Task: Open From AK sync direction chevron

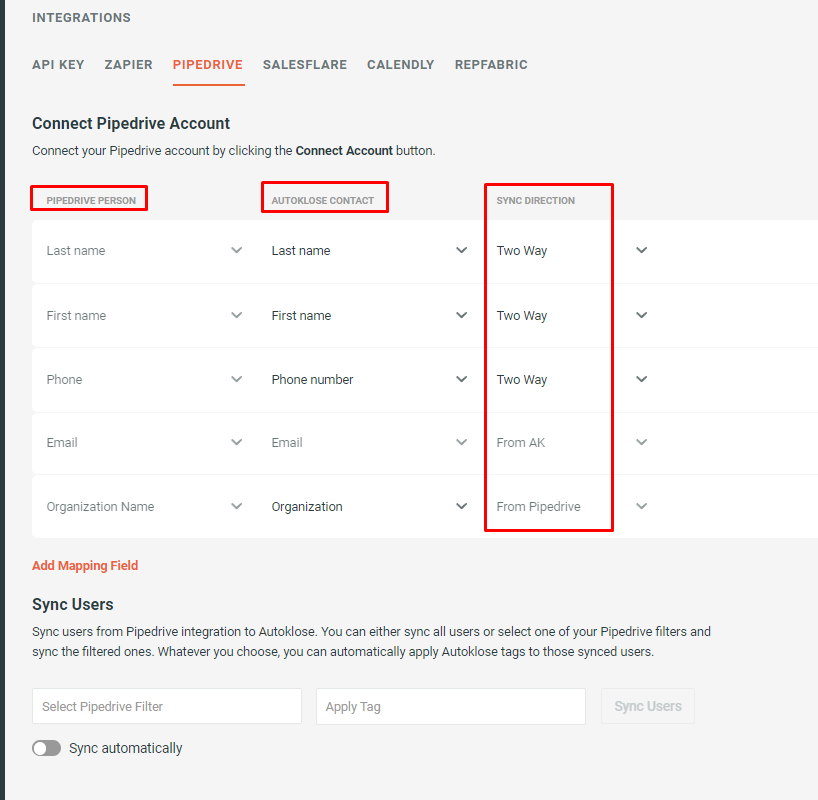Action: coord(642,442)
